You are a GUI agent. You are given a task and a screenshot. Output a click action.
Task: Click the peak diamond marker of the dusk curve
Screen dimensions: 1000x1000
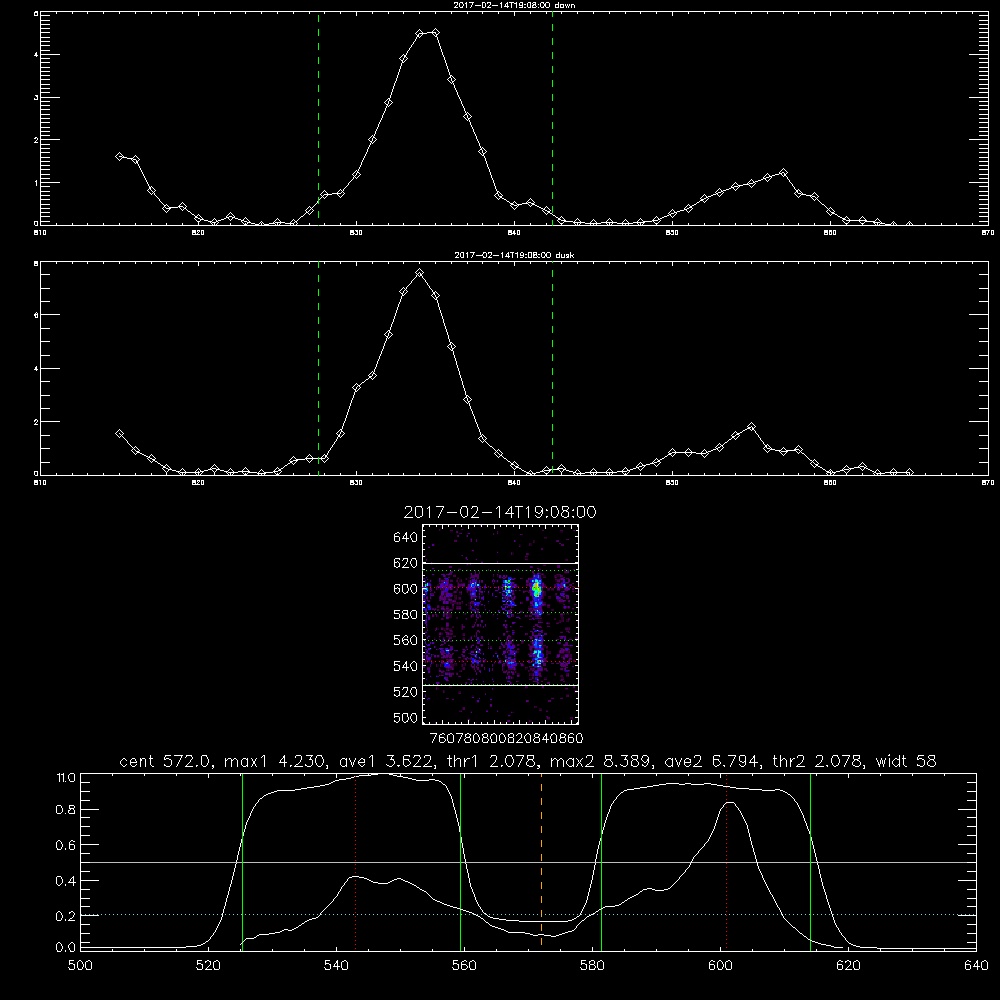click(419, 273)
